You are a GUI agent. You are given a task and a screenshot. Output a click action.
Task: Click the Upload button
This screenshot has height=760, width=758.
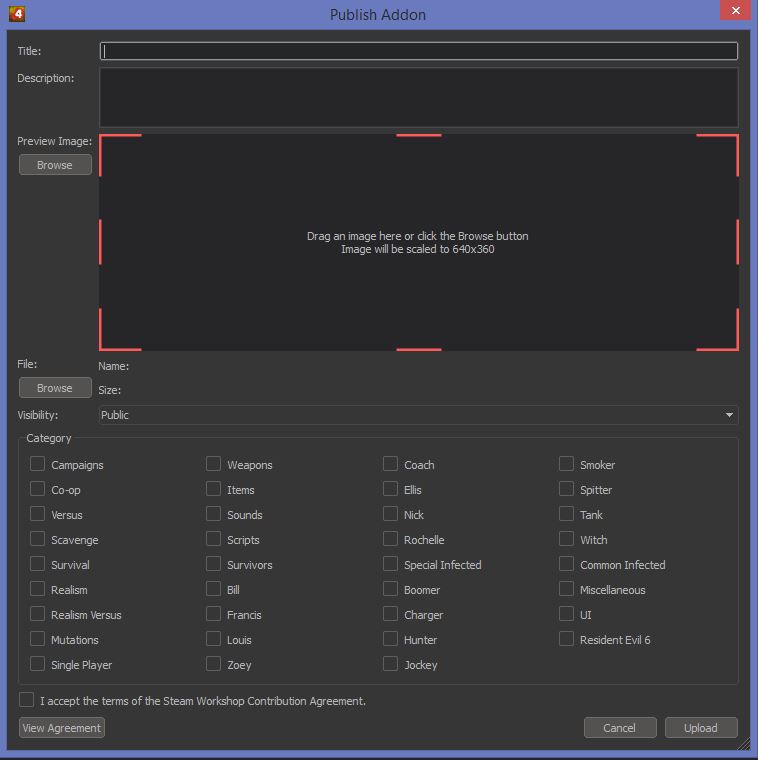pos(701,728)
